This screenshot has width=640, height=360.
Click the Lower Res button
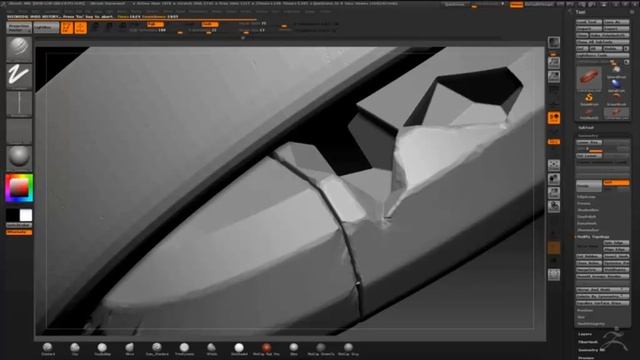pos(589,142)
